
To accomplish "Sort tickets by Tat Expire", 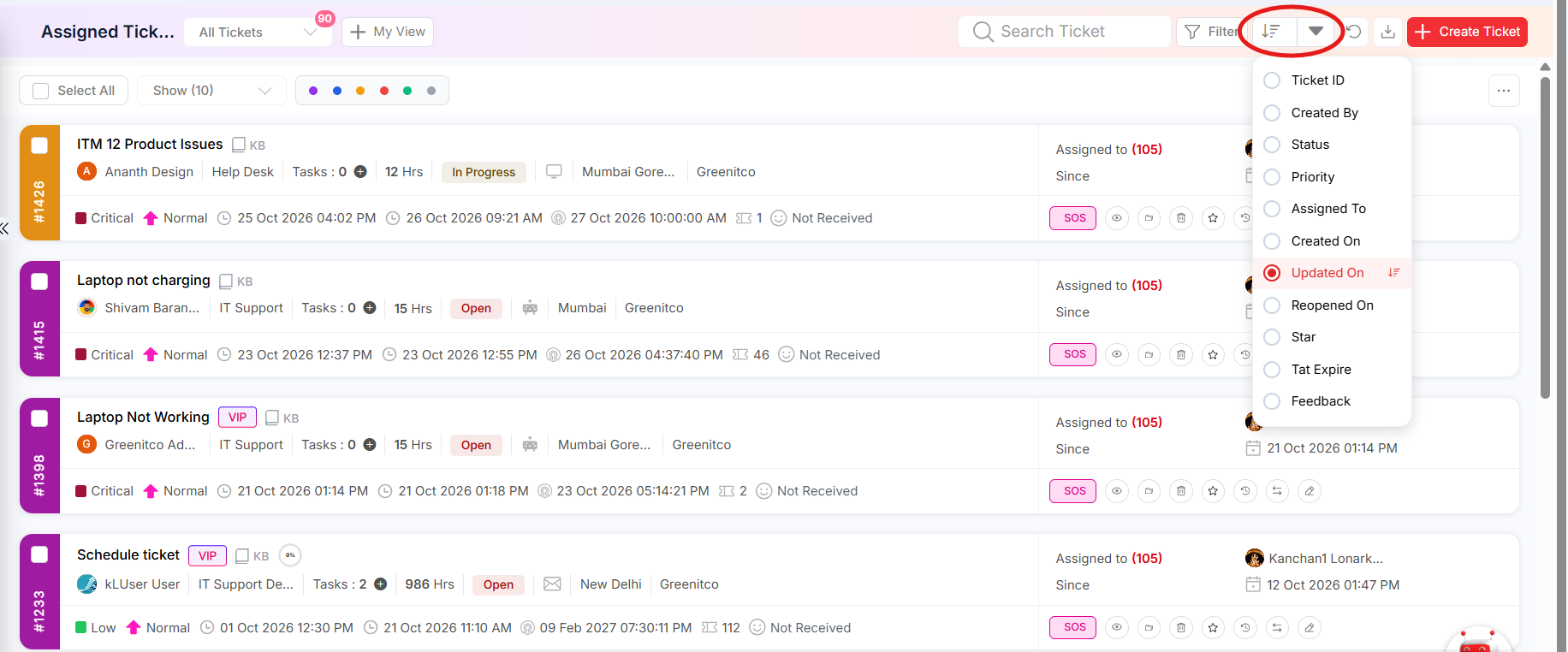I will click(x=1332, y=370).
